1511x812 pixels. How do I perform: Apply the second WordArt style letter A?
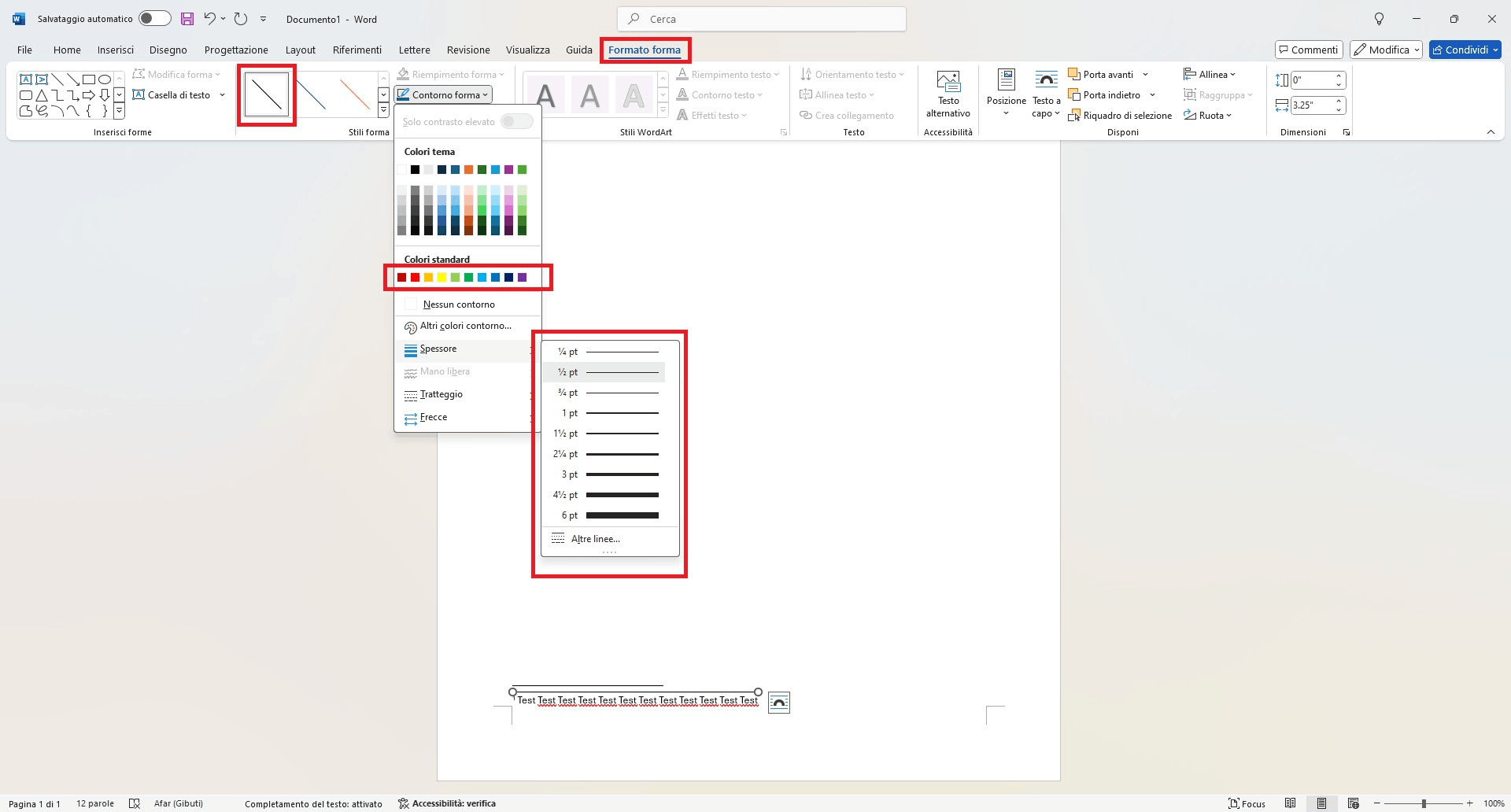589,95
